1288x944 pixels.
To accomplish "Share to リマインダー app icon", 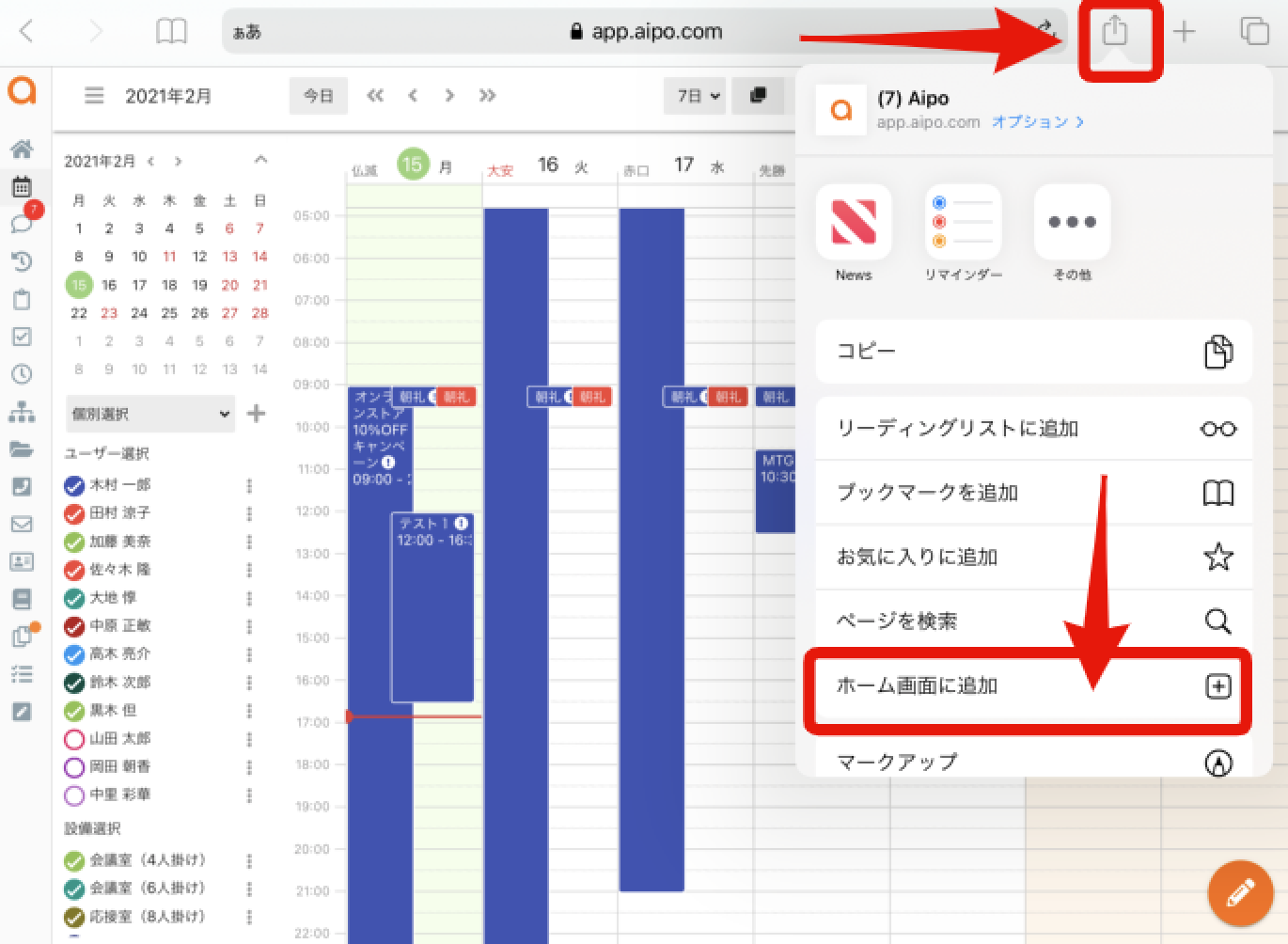I will 963,223.
